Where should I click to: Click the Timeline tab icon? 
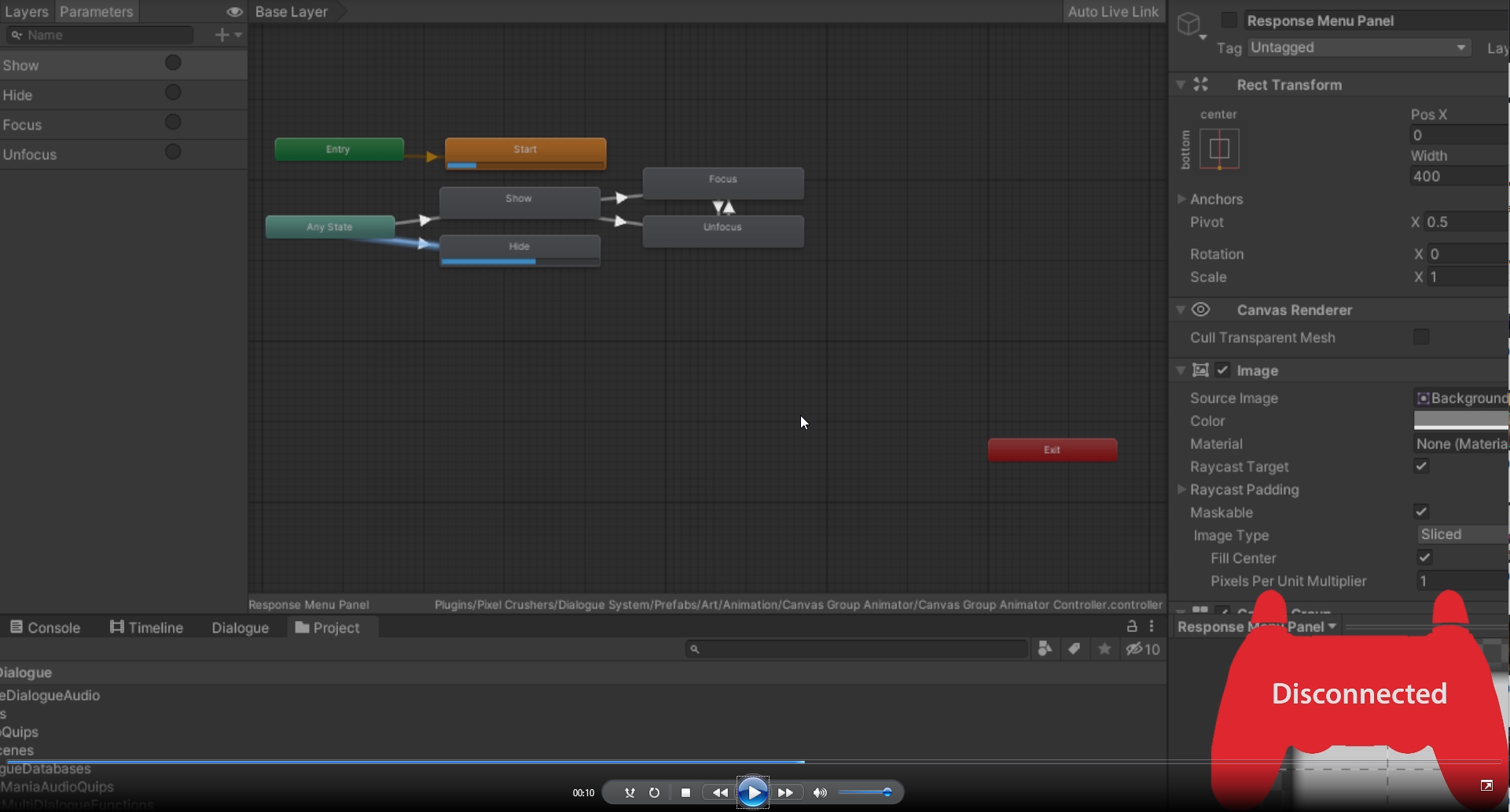coord(117,626)
